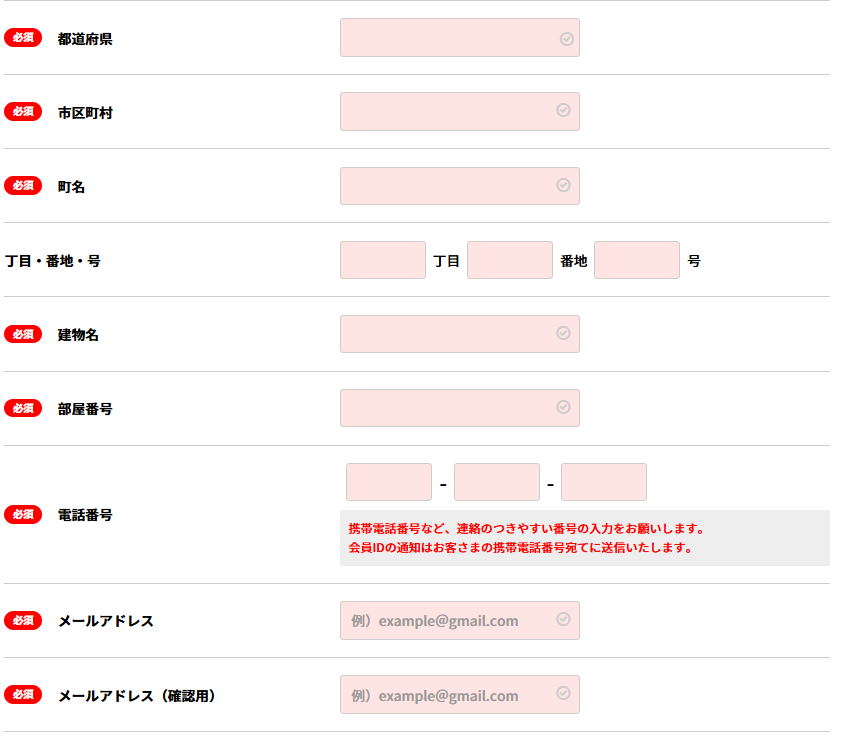Image resolution: width=854 pixels, height=736 pixels.
Task: Focus the 番地 number box
Action: [x=510, y=260]
